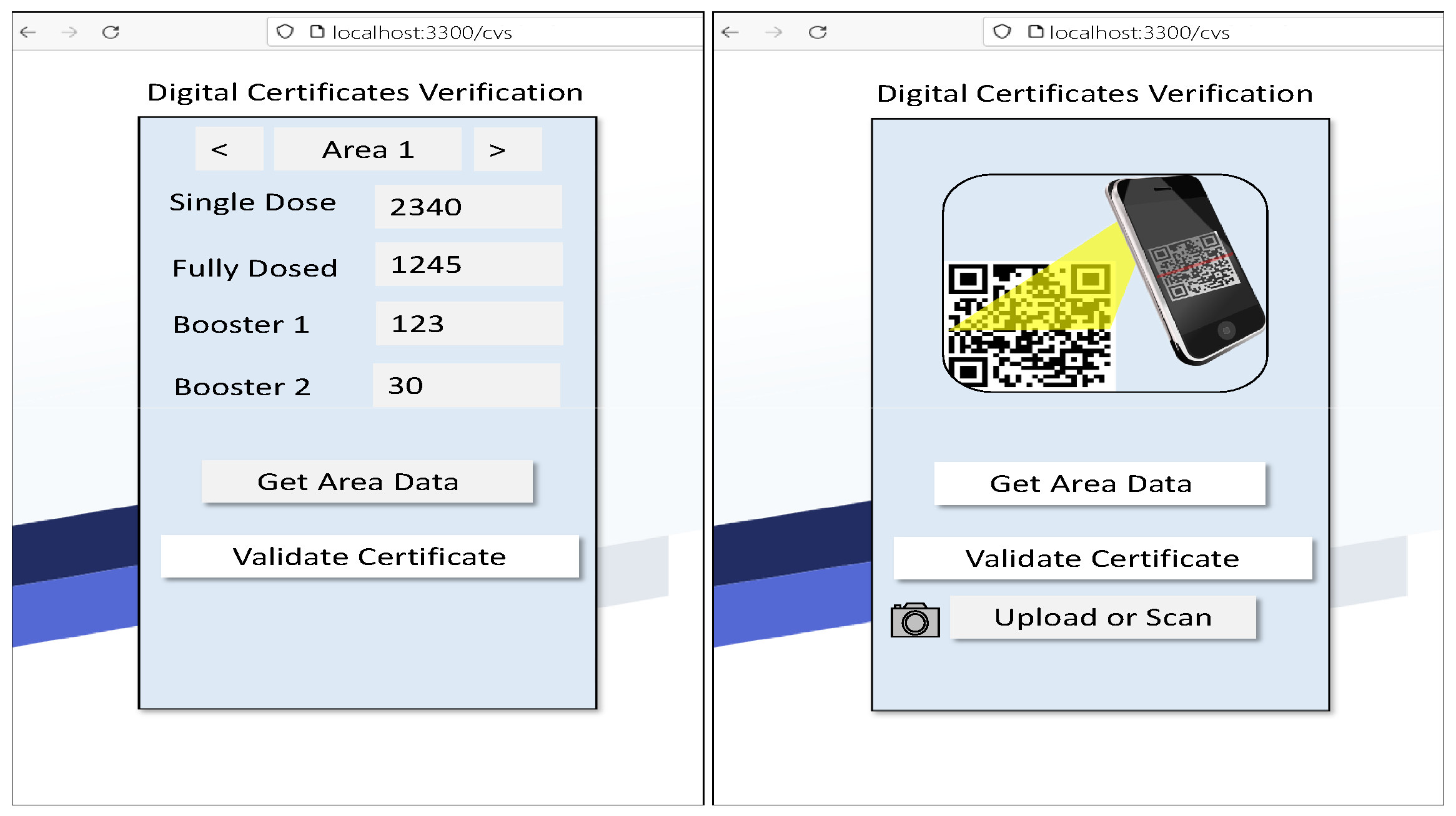Click Validate Certificate in right panel

(1102, 558)
